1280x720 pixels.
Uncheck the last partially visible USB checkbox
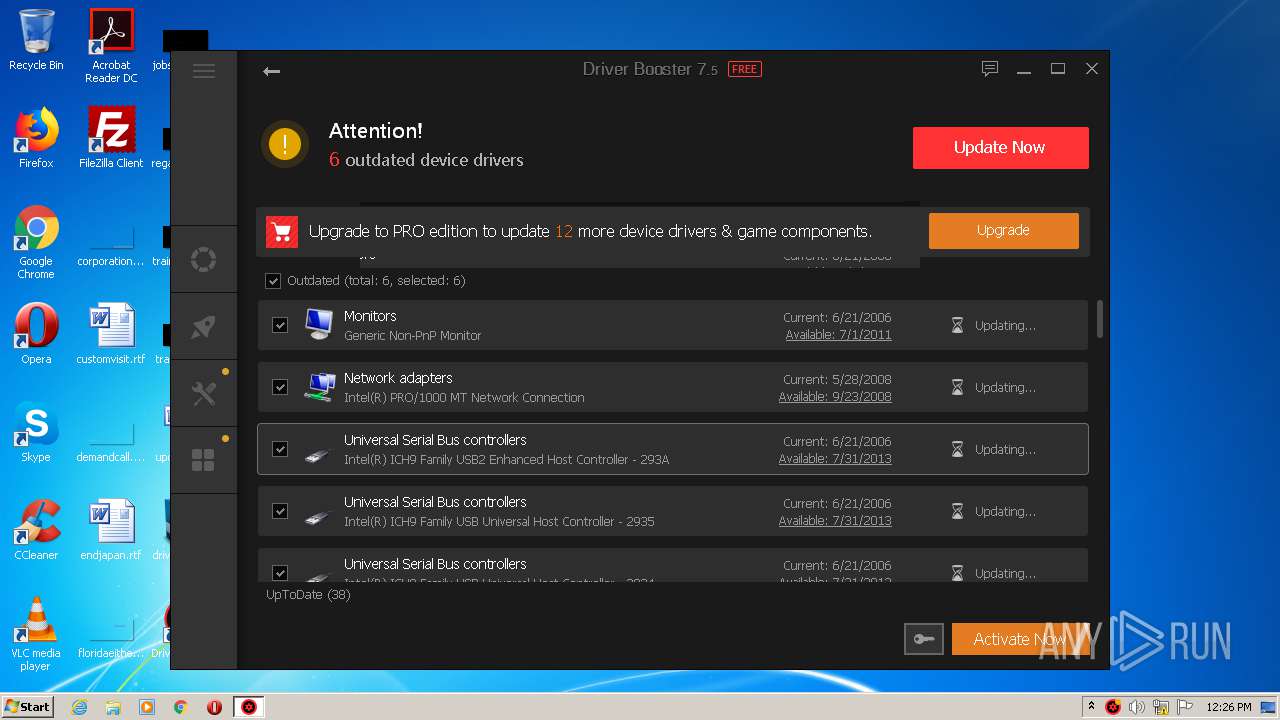[x=280, y=573]
